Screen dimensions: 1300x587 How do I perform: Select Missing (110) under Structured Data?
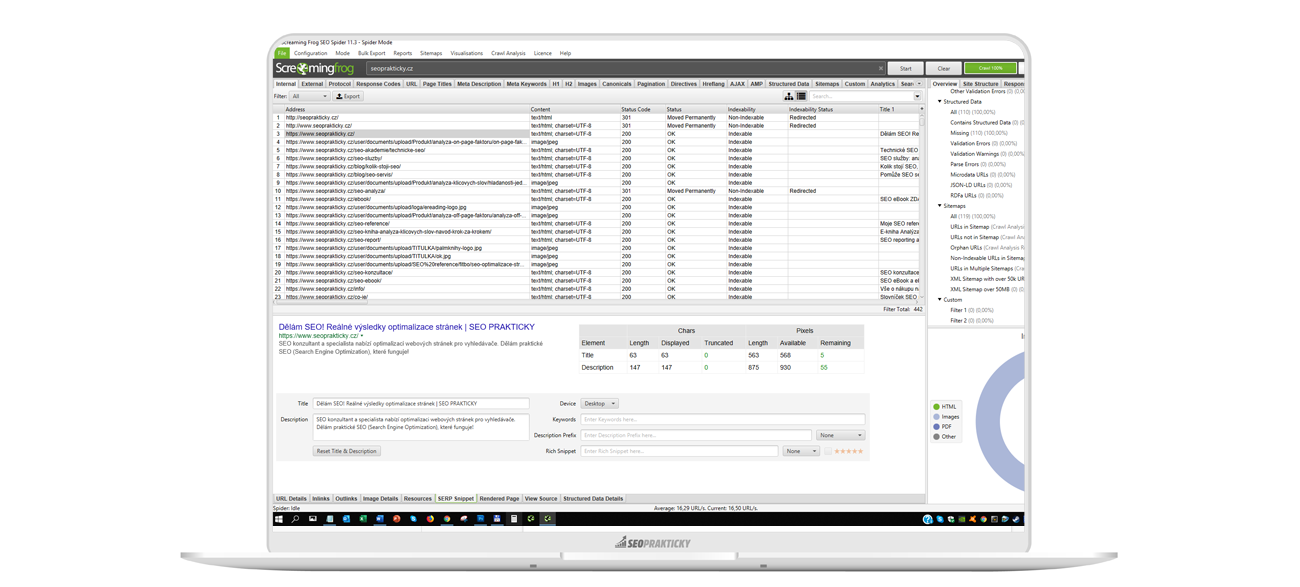tap(979, 133)
